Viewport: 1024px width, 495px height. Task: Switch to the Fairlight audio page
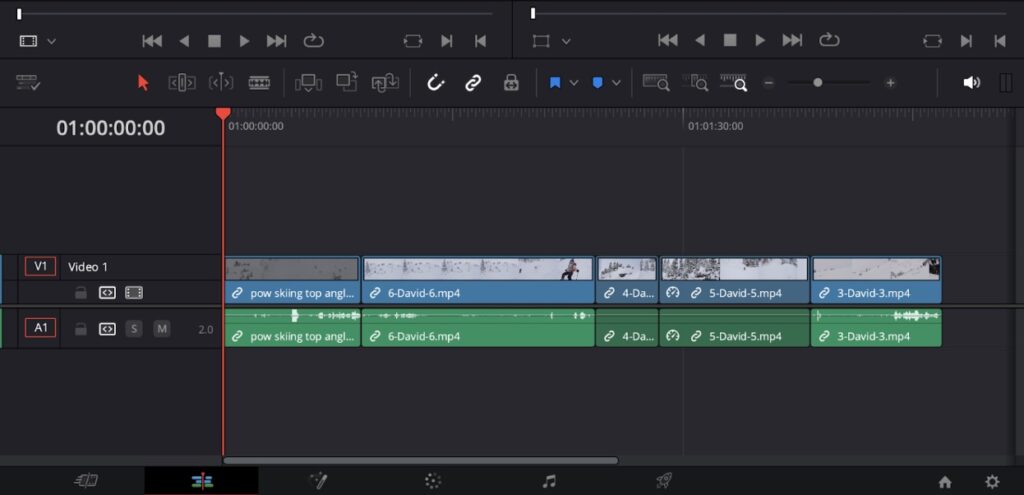(549, 481)
